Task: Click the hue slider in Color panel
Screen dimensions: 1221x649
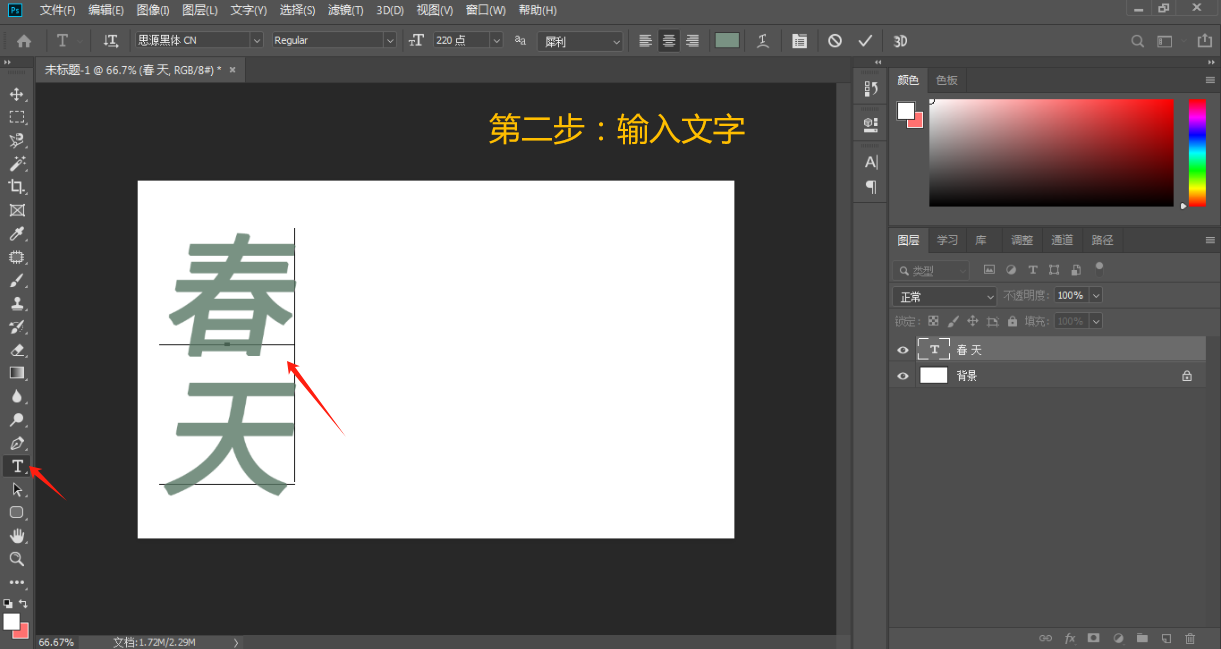Action: pyautogui.click(x=1197, y=153)
